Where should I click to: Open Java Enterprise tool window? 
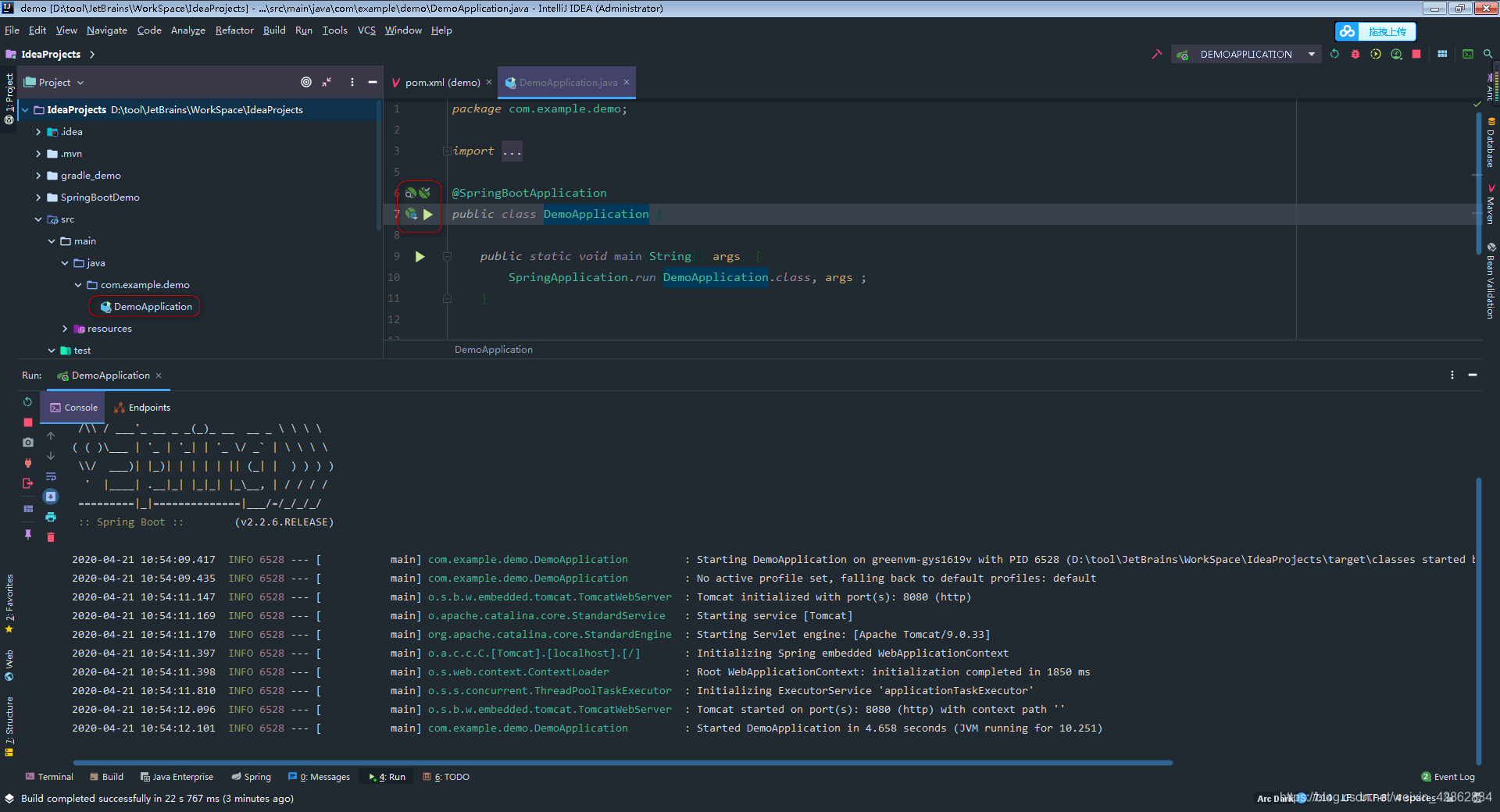click(x=177, y=777)
